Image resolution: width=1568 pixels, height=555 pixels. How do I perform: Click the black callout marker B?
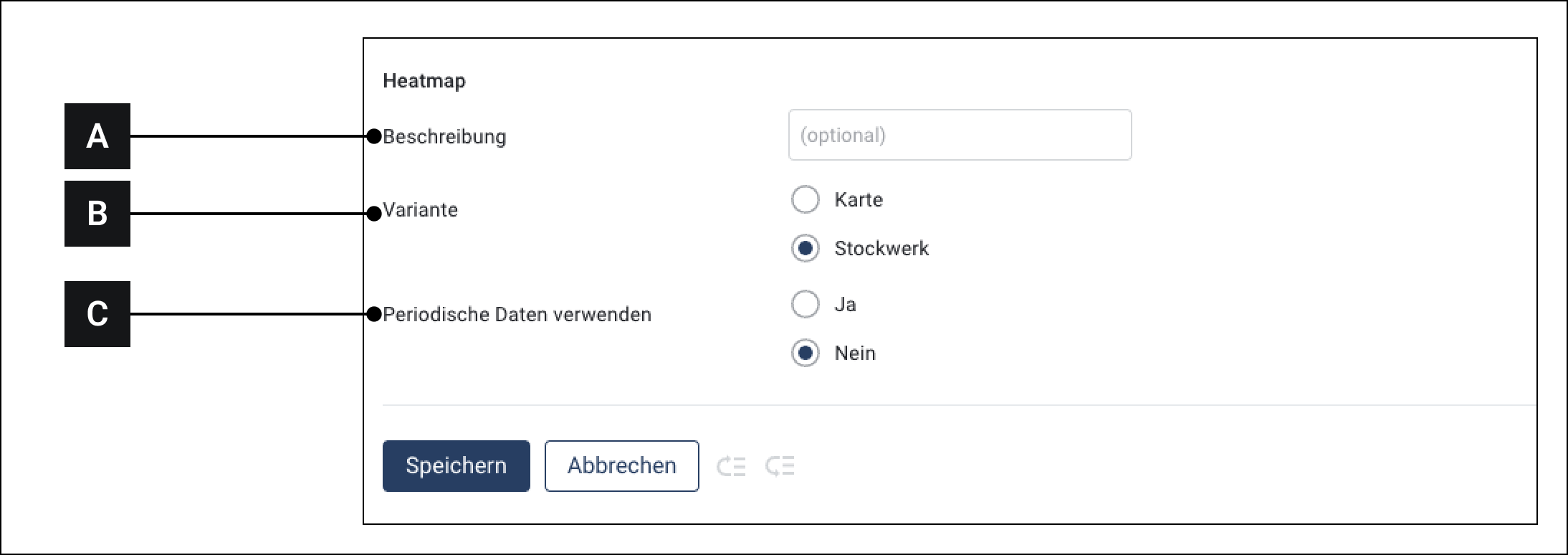coord(97,214)
